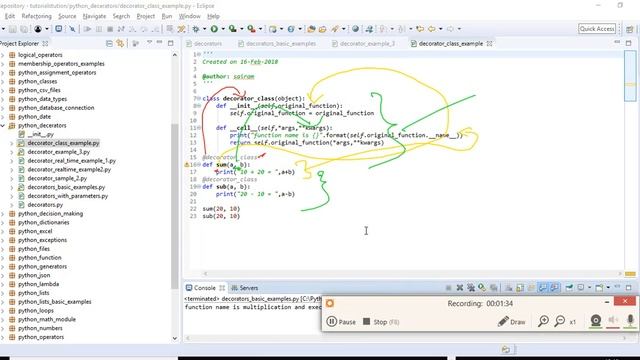Select decorators_with_parameters.py in Project Explorer
This screenshot has height=360, width=640.
[x=68, y=196]
